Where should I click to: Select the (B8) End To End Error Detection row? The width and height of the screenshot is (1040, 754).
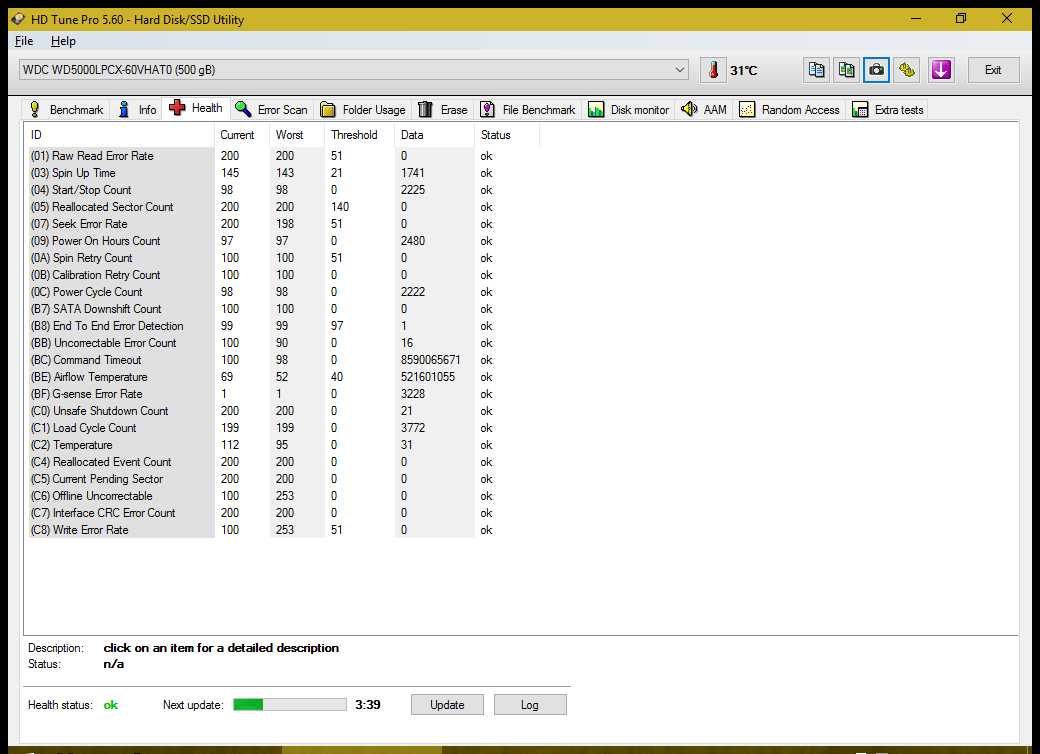pyautogui.click(x=284, y=326)
